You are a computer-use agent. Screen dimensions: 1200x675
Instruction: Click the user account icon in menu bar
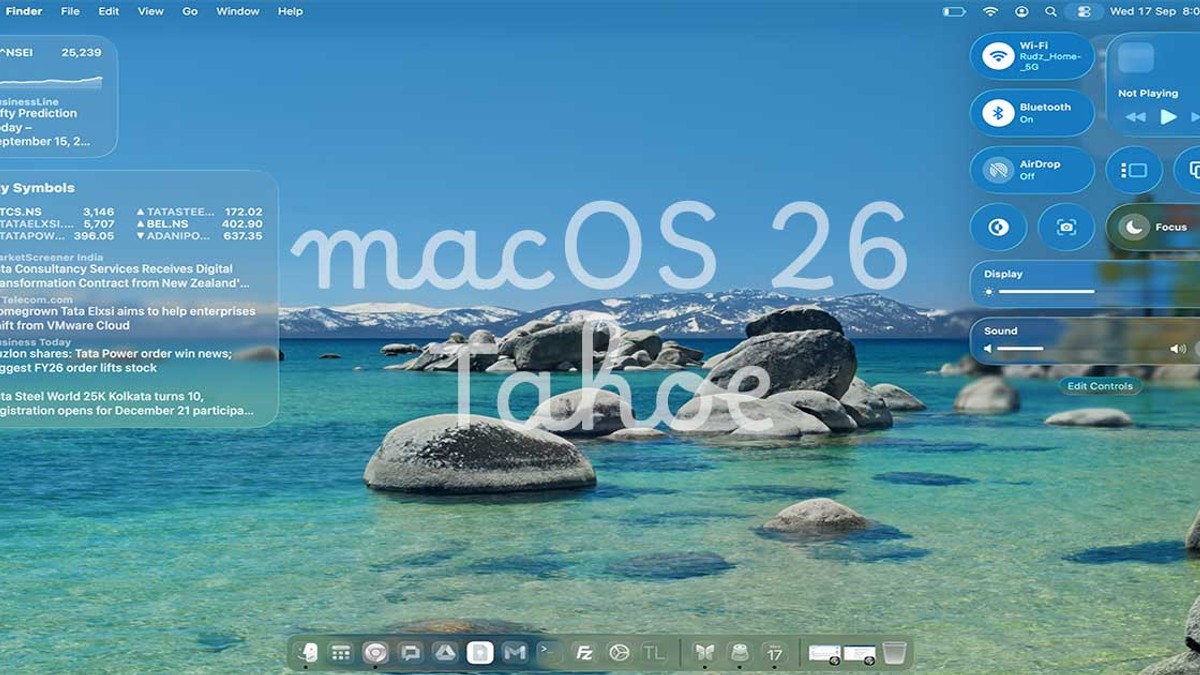tap(1021, 11)
